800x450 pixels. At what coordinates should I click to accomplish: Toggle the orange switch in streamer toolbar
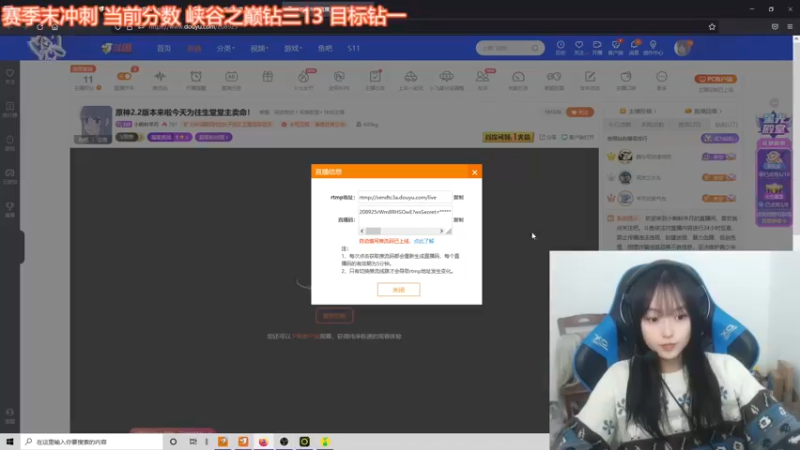pyautogui.click(x=124, y=77)
